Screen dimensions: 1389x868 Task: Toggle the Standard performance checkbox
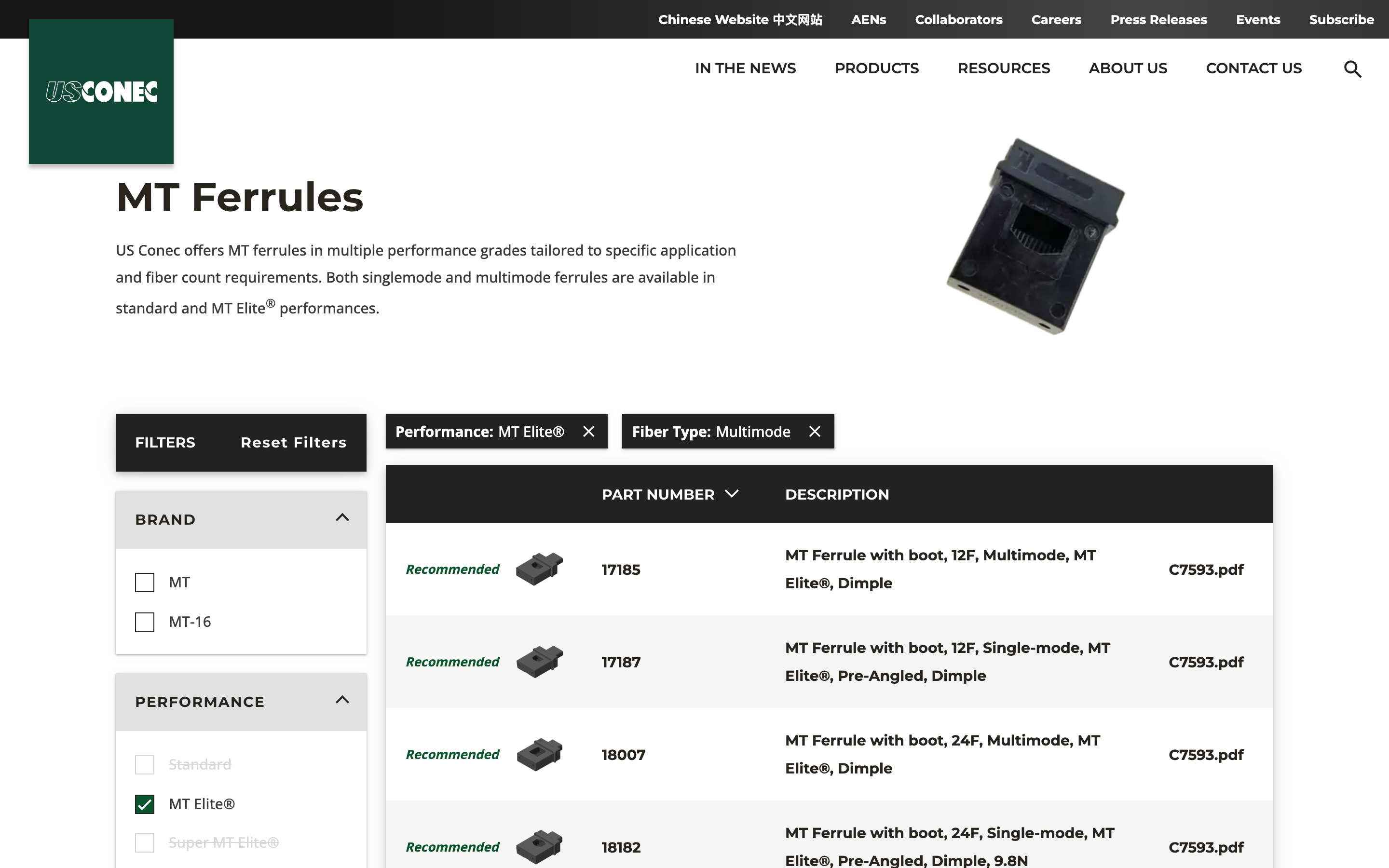[x=145, y=764]
